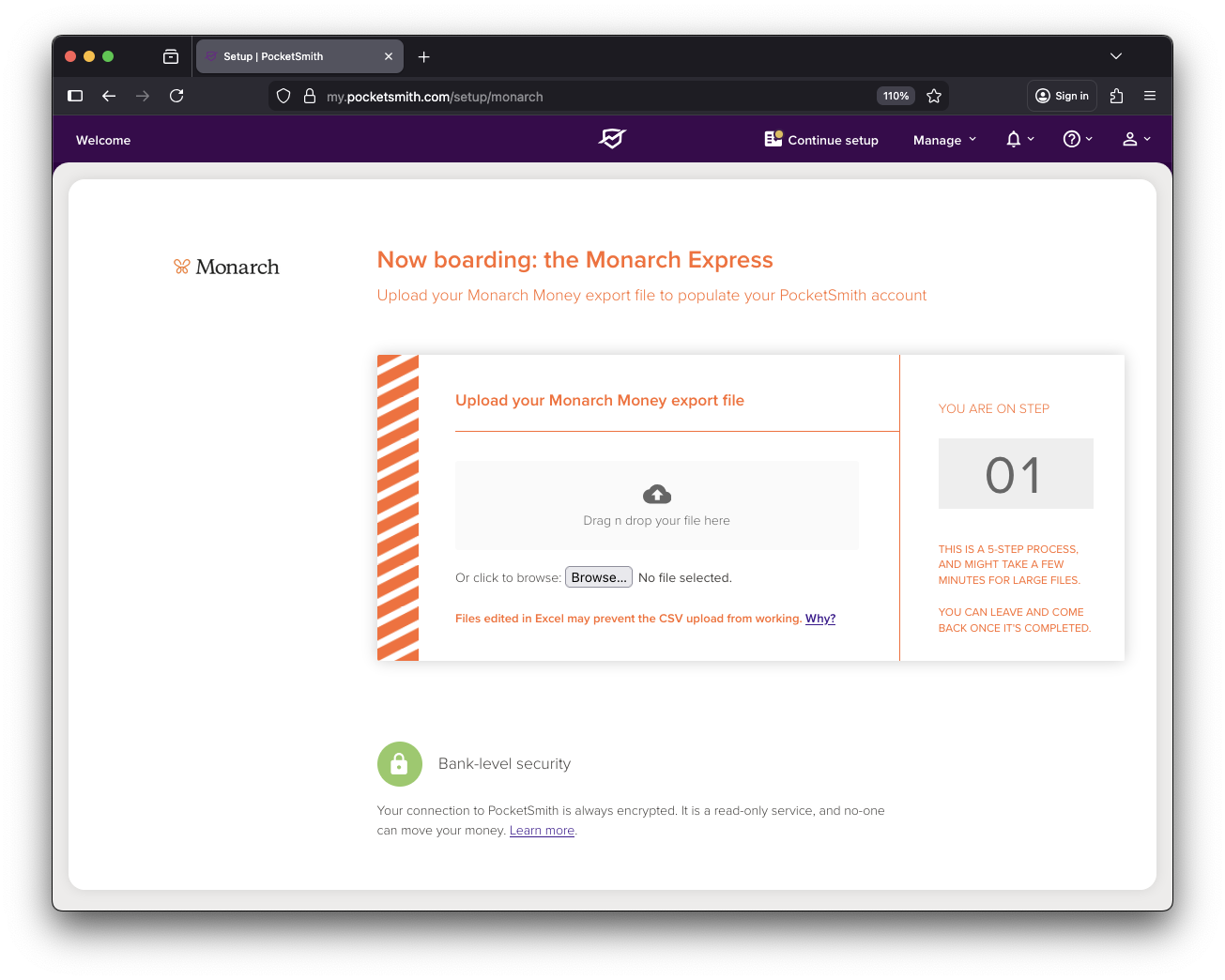
Task: Click the 110% zoom level badge
Action: pos(896,96)
